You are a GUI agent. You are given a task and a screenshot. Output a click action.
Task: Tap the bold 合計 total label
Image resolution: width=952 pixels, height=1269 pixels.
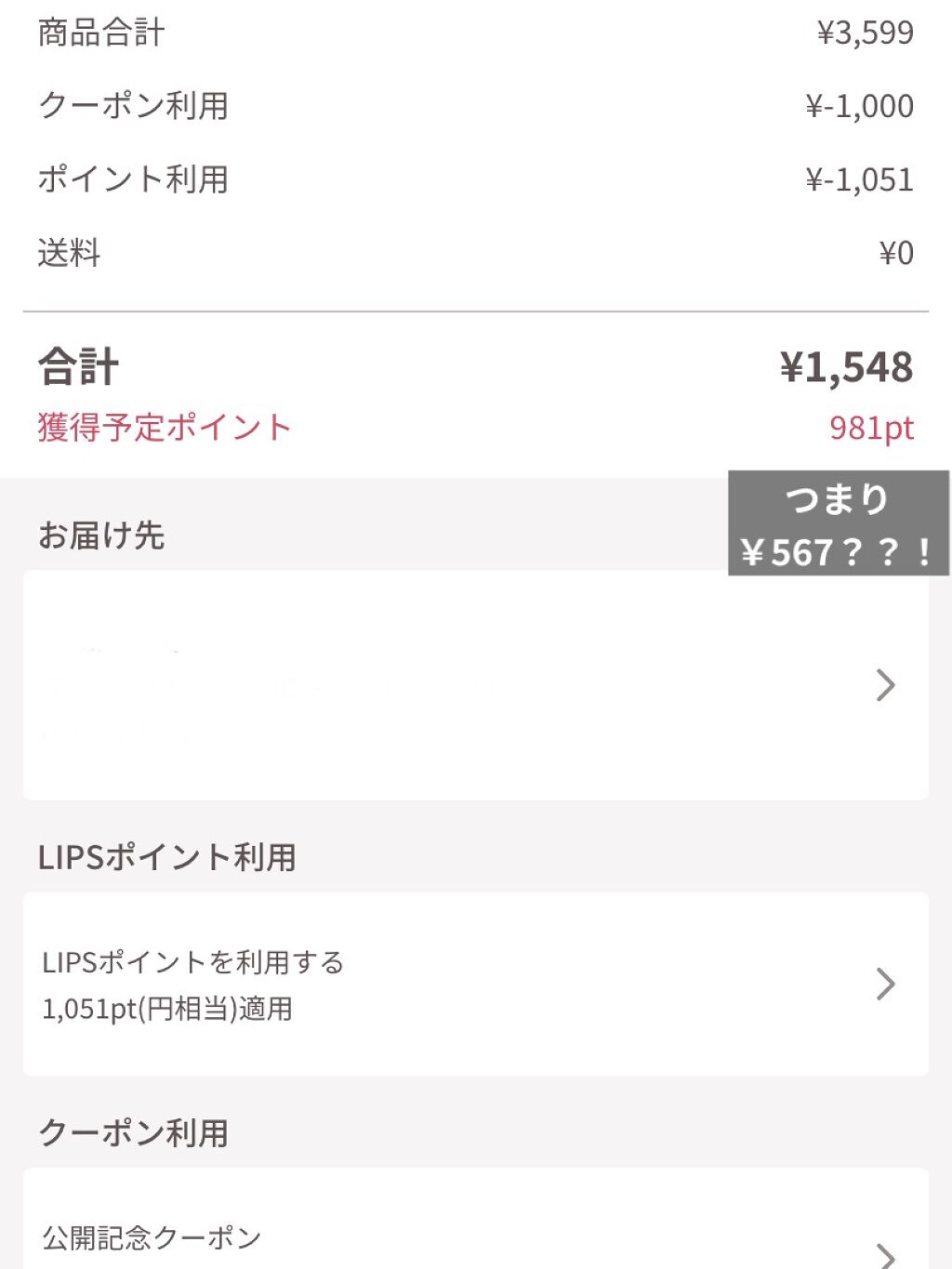point(79,366)
